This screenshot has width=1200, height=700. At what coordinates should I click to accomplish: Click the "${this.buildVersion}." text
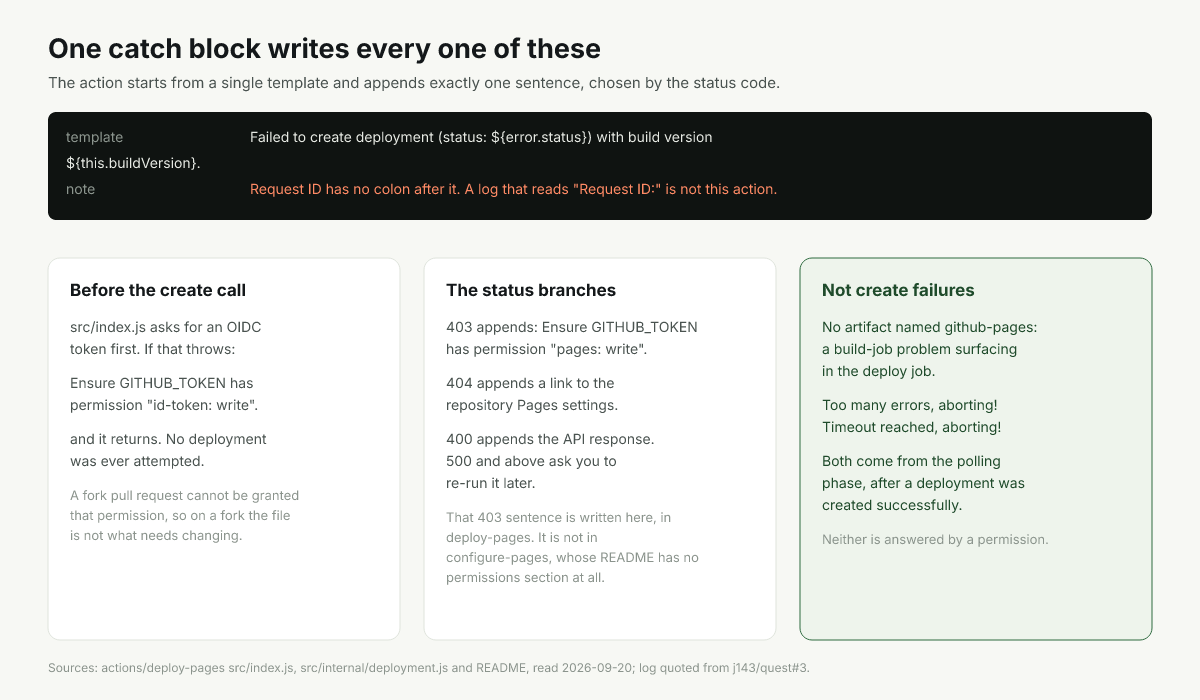pos(133,163)
